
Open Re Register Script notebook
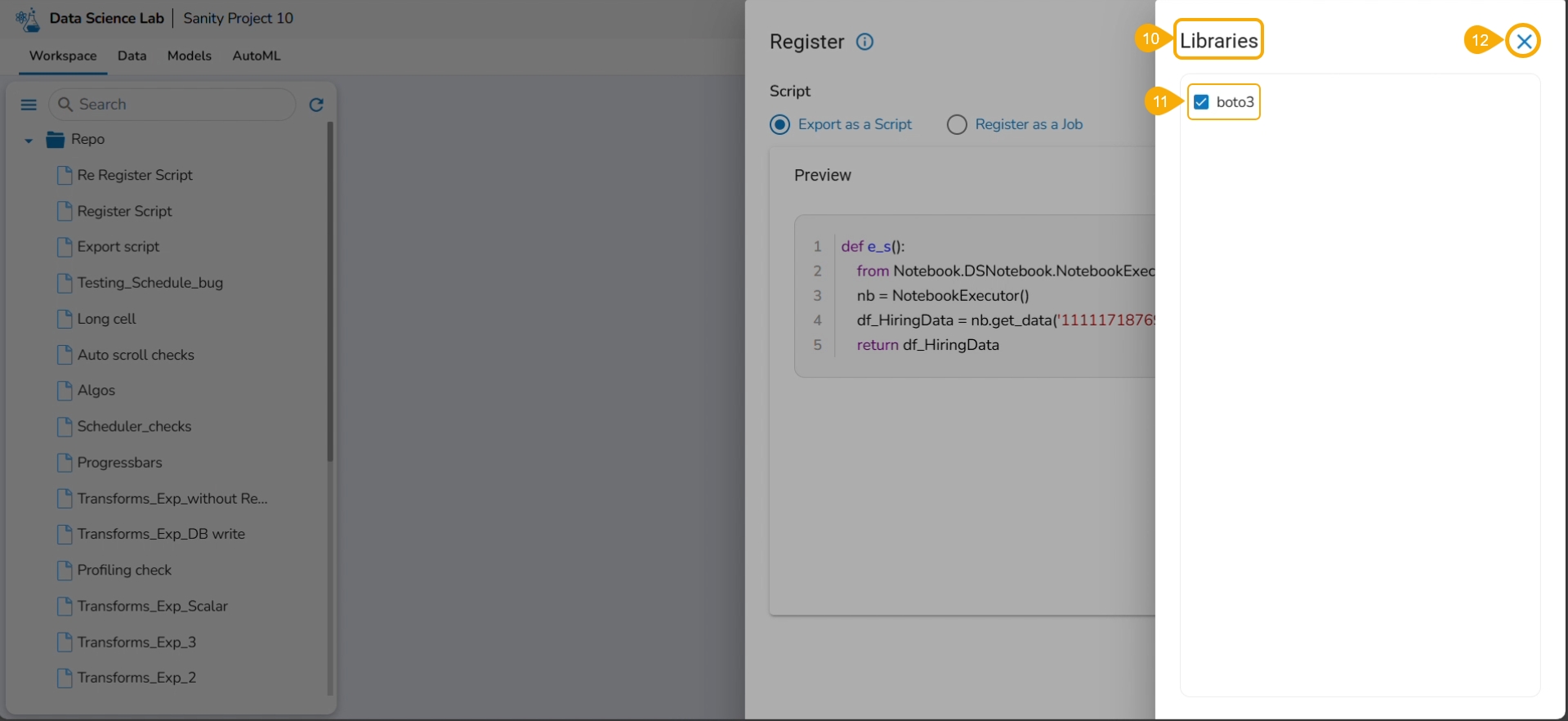(135, 175)
